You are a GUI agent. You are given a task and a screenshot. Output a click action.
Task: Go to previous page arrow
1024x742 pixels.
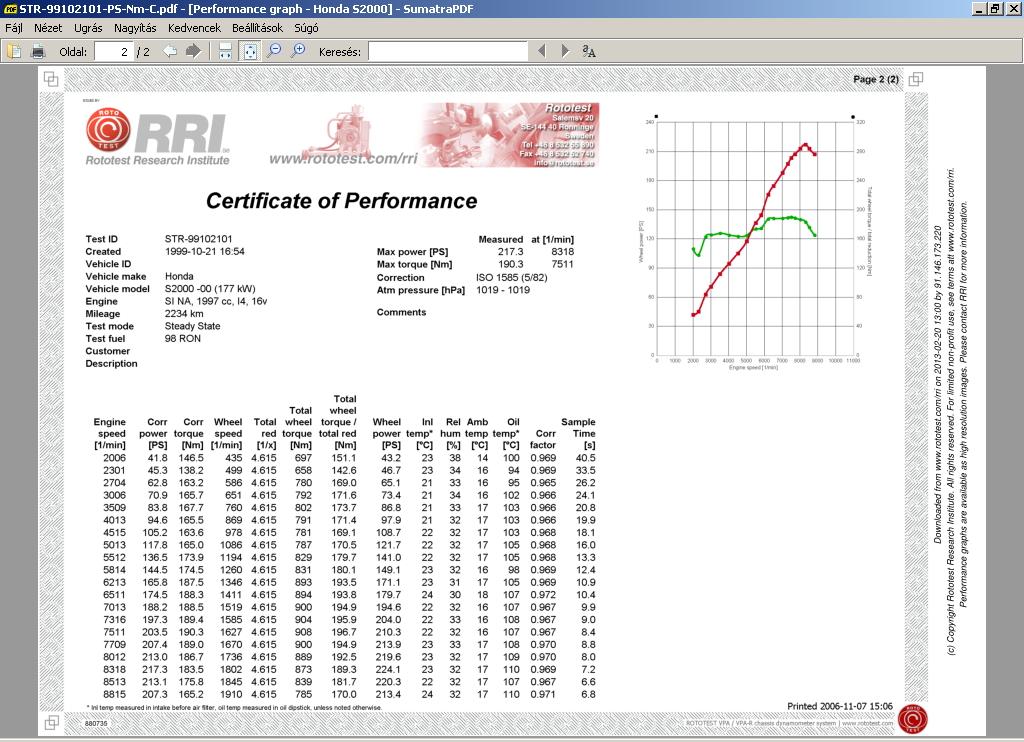[170, 51]
